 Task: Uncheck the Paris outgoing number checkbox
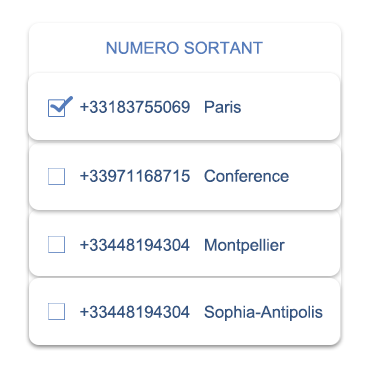coord(57,108)
